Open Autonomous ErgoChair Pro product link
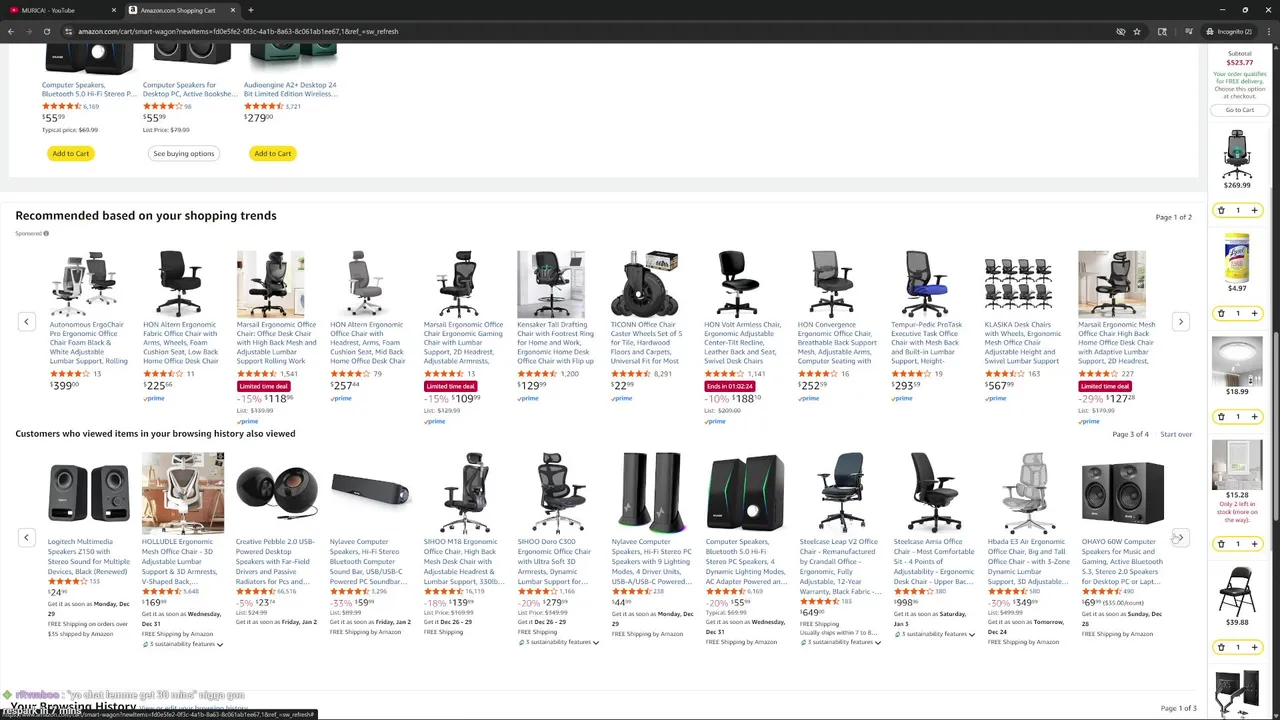1280x720 pixels. point(89,342)
